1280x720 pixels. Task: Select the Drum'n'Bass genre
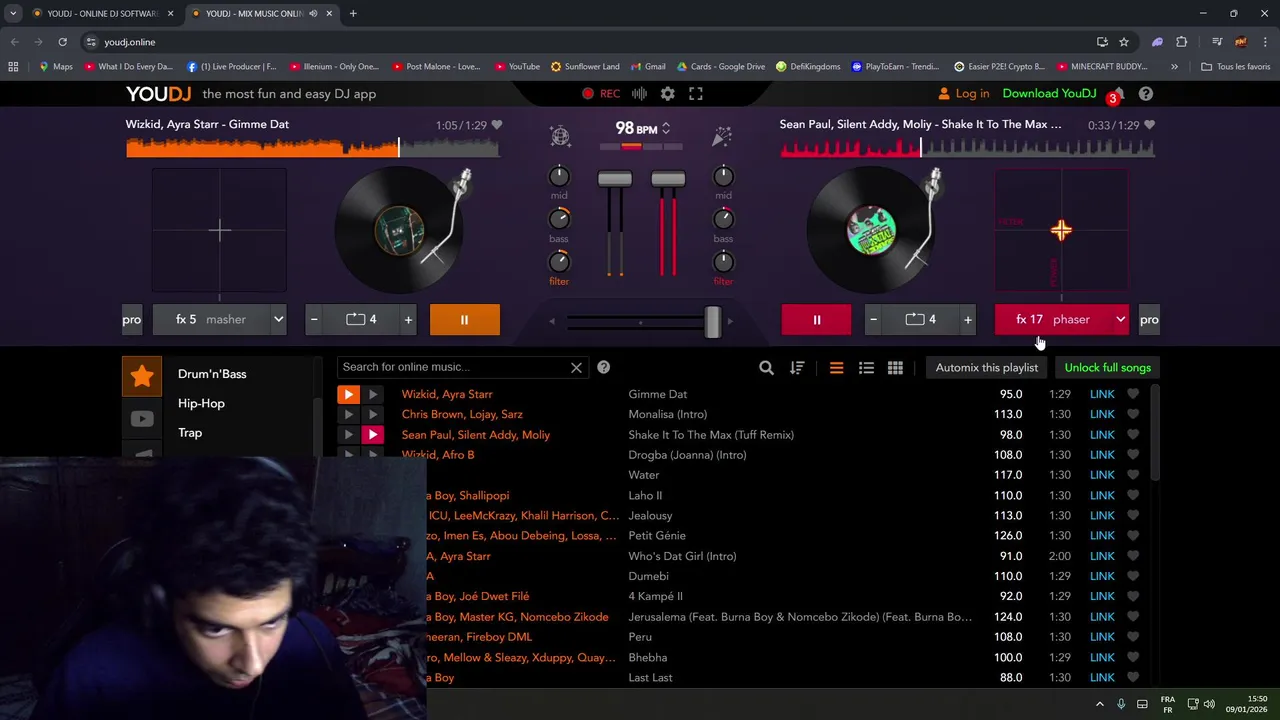click(212, 374)
